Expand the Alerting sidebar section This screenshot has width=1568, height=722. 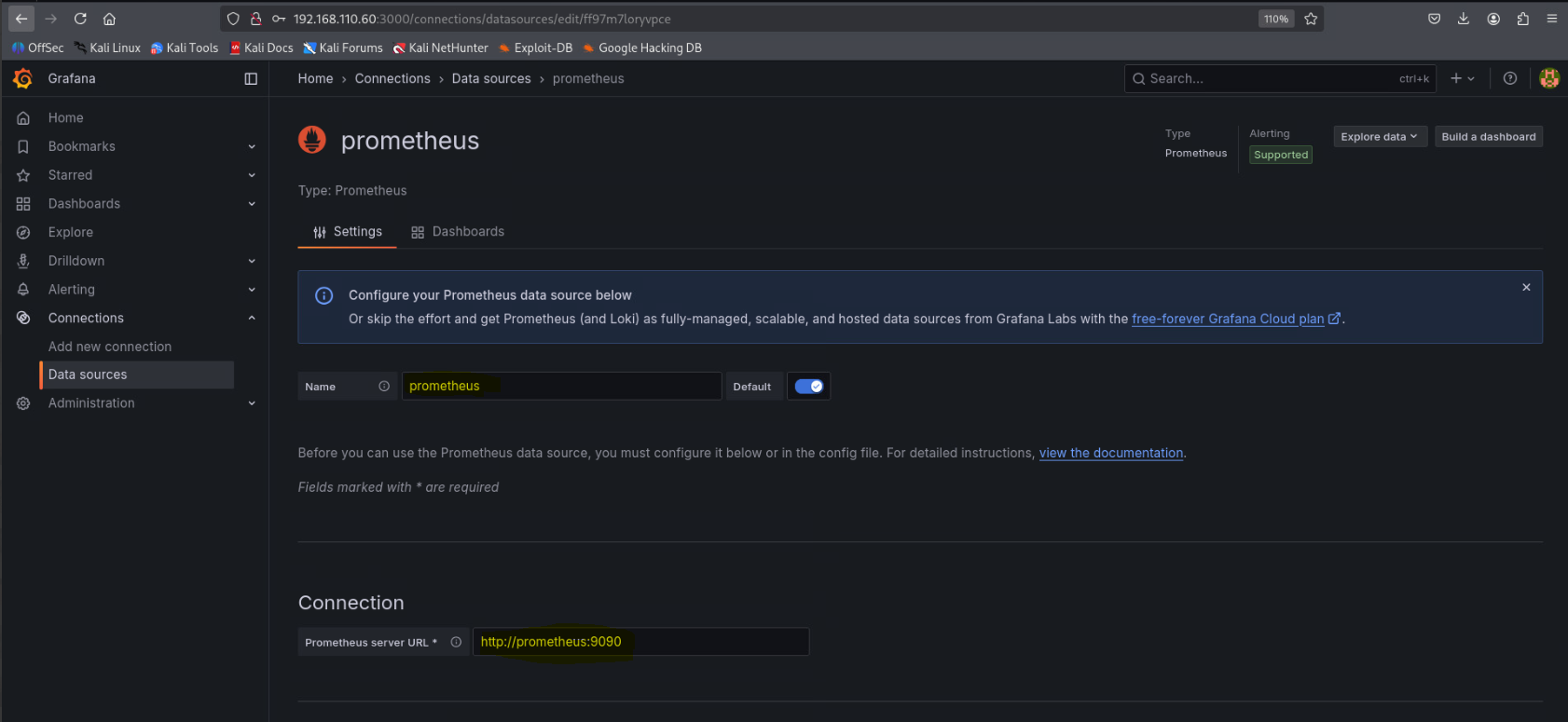tap(252, 290)
